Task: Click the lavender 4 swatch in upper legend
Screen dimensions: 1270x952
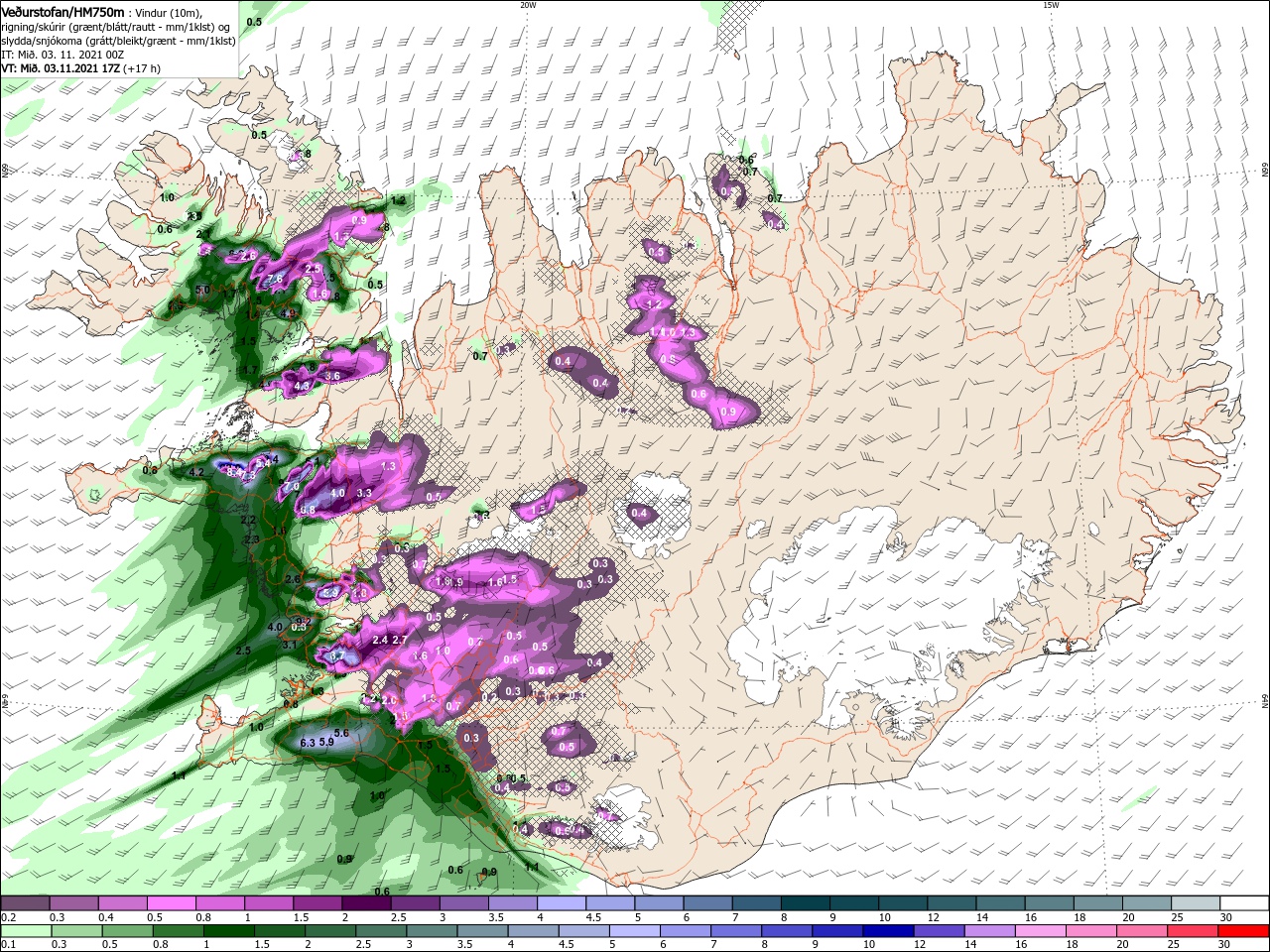Action: [561, 902]
